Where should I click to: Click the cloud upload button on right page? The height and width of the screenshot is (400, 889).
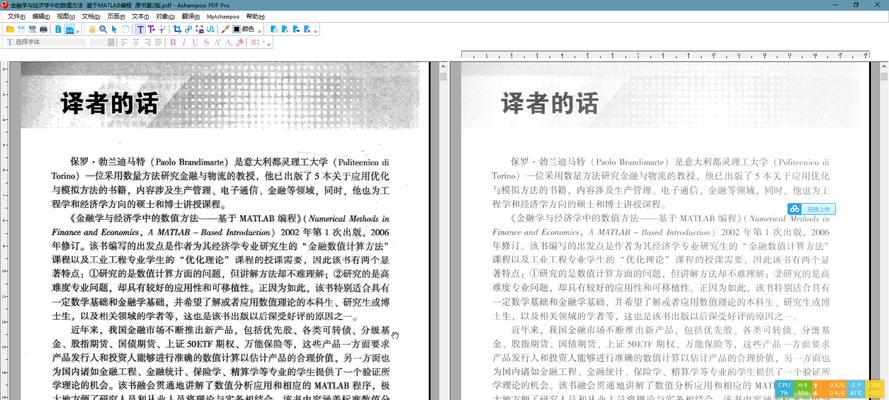811,209
